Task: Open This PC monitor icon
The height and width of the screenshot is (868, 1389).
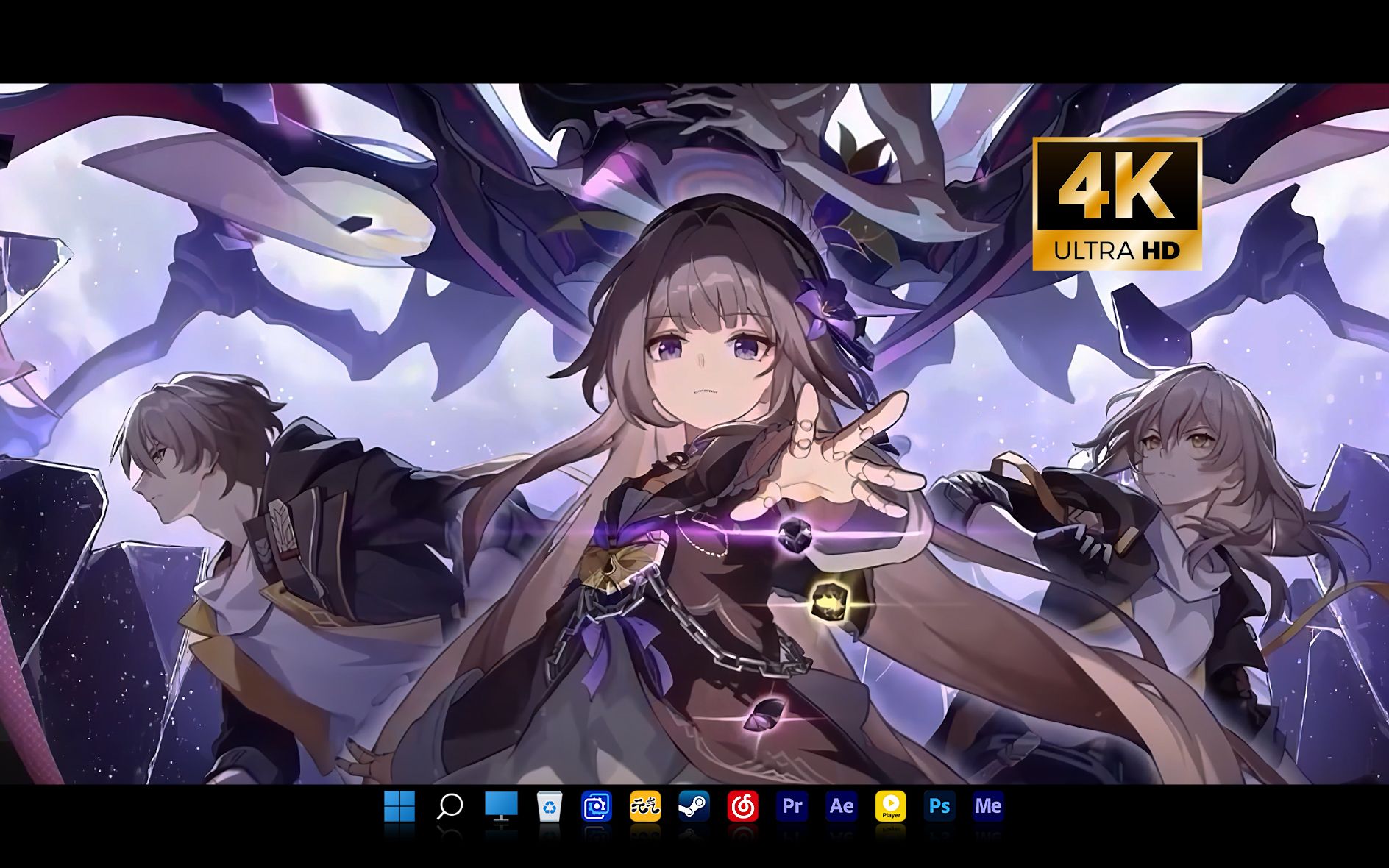Action: (x=501, y=807)
